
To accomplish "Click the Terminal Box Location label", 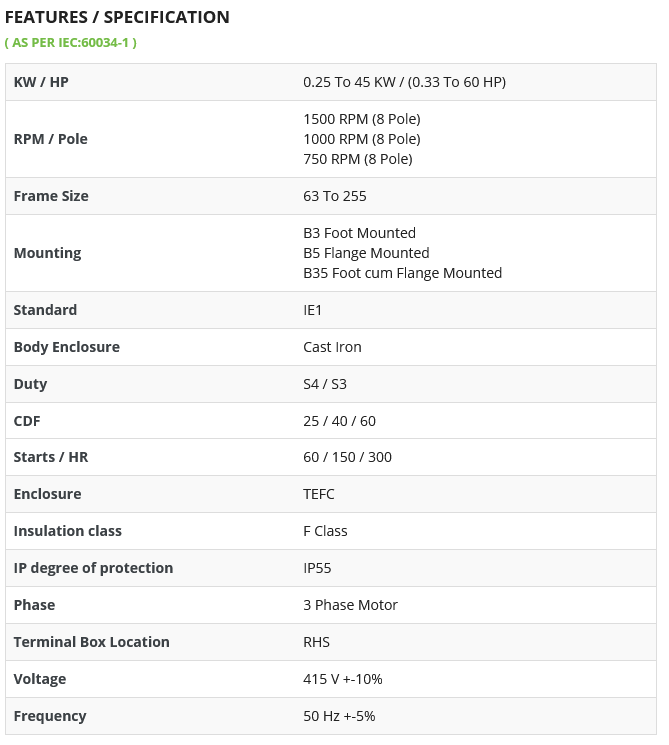I will pos(92,642).
